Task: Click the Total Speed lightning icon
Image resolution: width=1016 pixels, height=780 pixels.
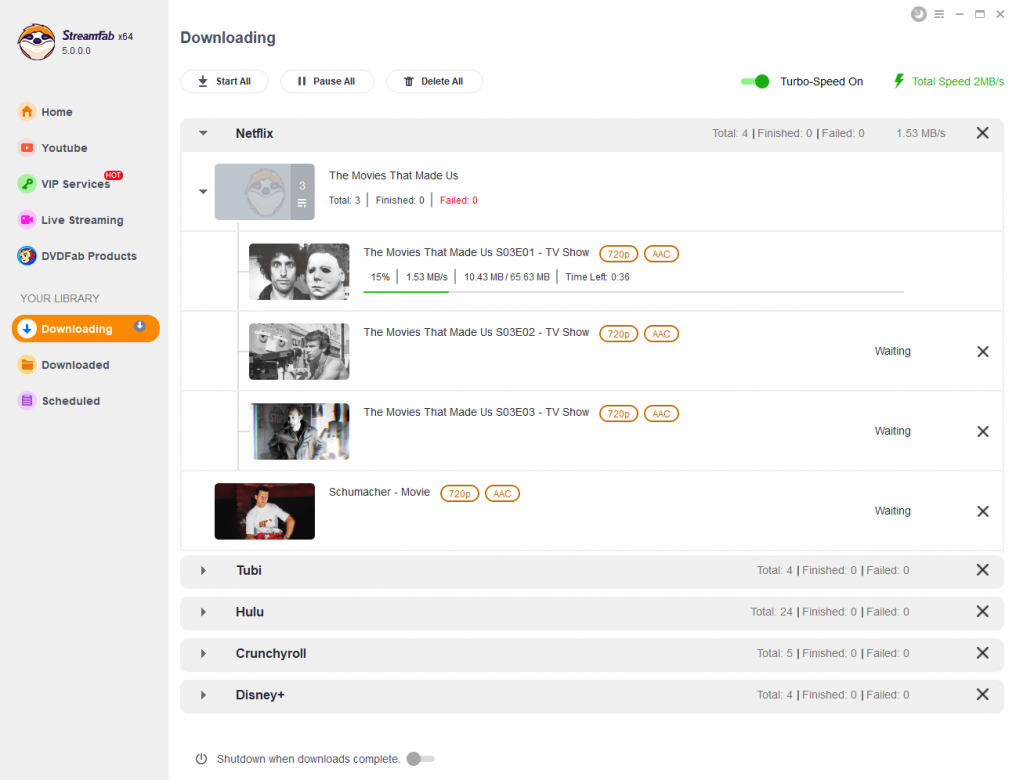Action: (x=899, y=81)
